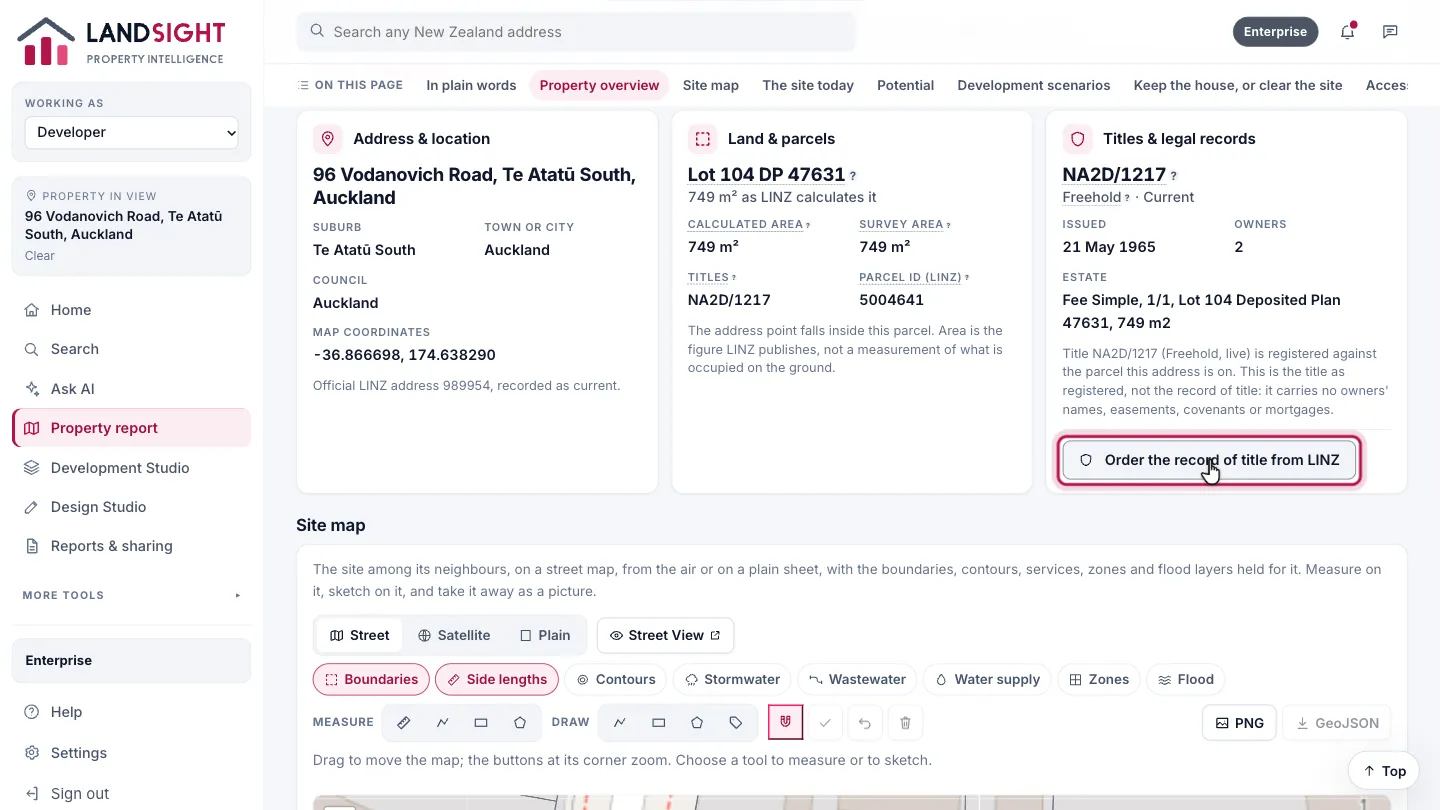Screen dimensions: 1440x810
Task: Toggle the Side lengths layer
Action: click(x=497, y=680)
